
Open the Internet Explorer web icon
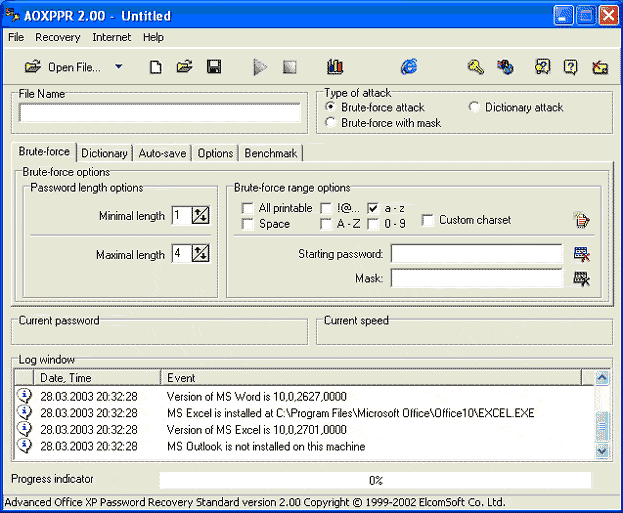tap(409, 67)
